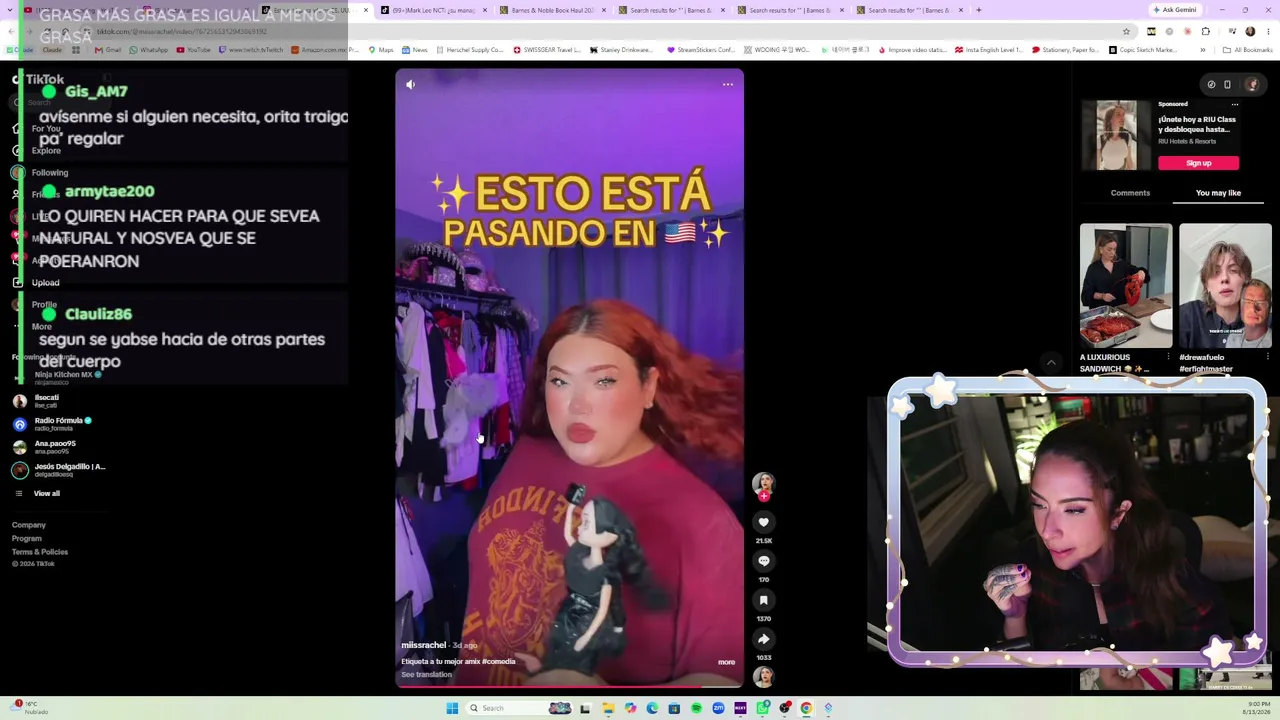The image size is (1280, 720).
Task: Open Zoom from the taskbar
Action: point(718,708)
